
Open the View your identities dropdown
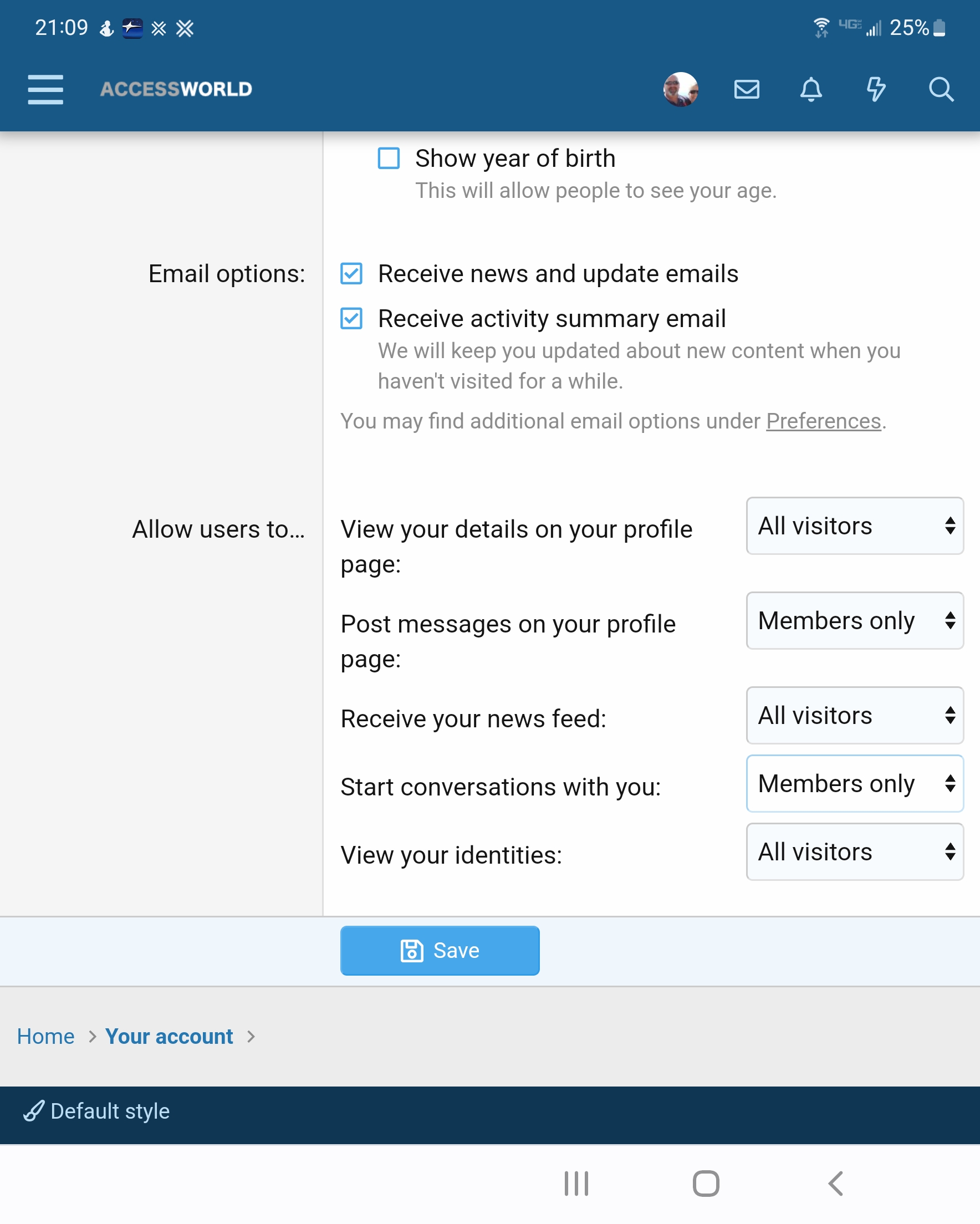click(x=855, y=851)
